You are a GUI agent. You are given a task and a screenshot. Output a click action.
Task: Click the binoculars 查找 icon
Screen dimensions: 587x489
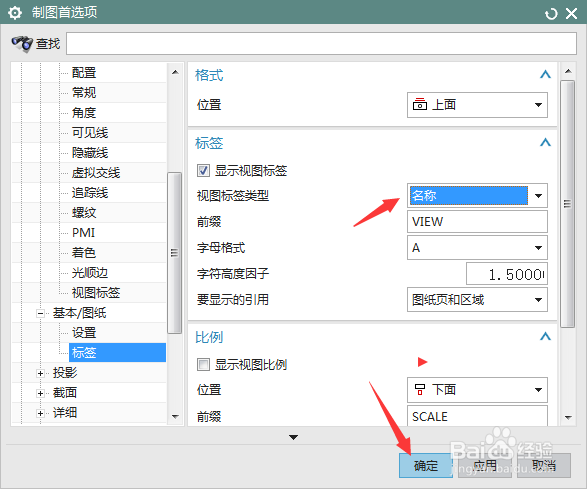[x=22, y=44]
